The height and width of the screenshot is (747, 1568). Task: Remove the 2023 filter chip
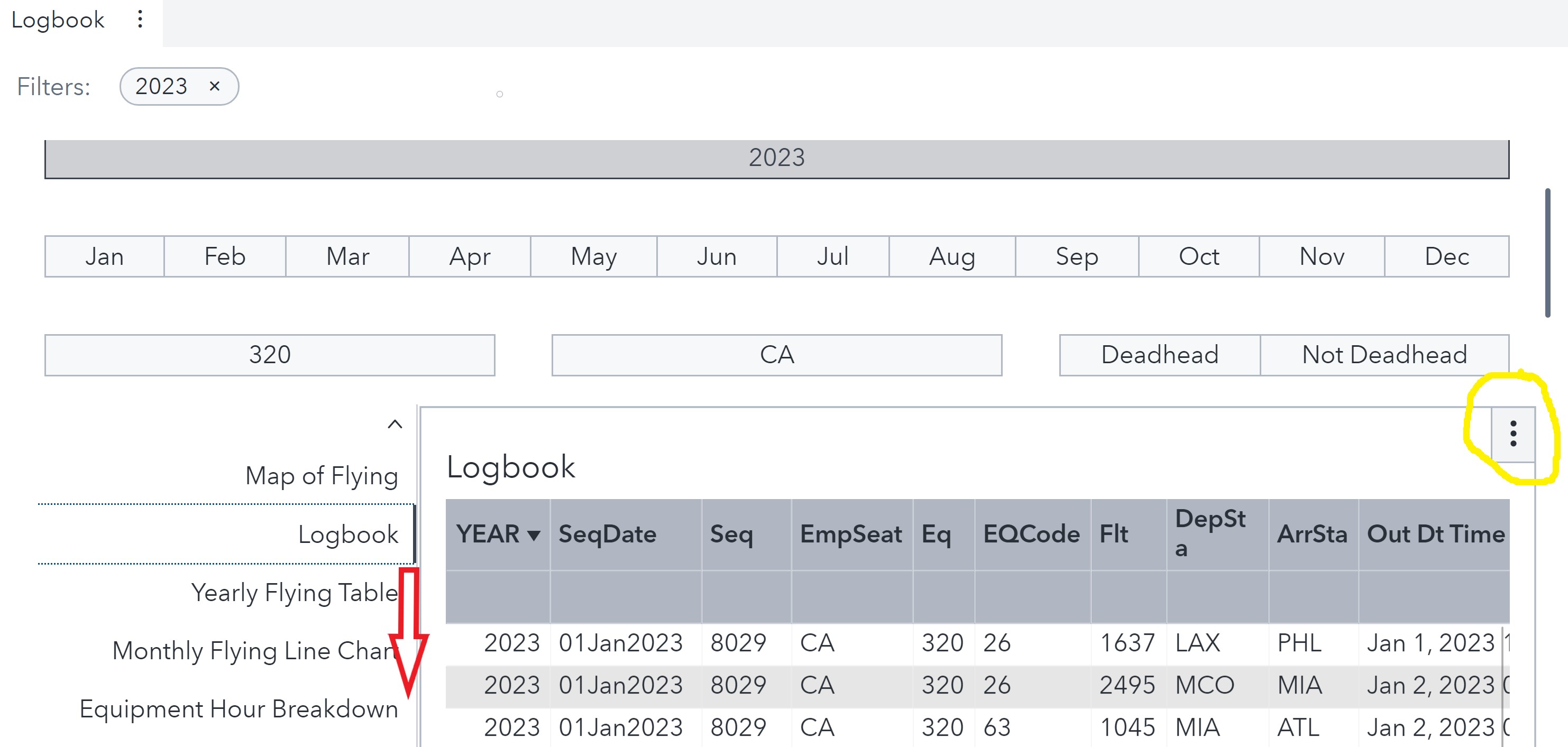[x=214, y=86]
